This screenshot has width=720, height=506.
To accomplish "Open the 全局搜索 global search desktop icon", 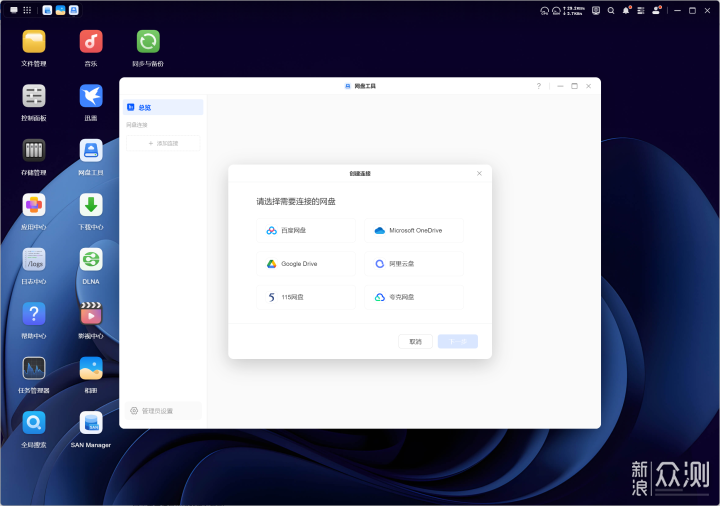I will [x=34, y=423].
